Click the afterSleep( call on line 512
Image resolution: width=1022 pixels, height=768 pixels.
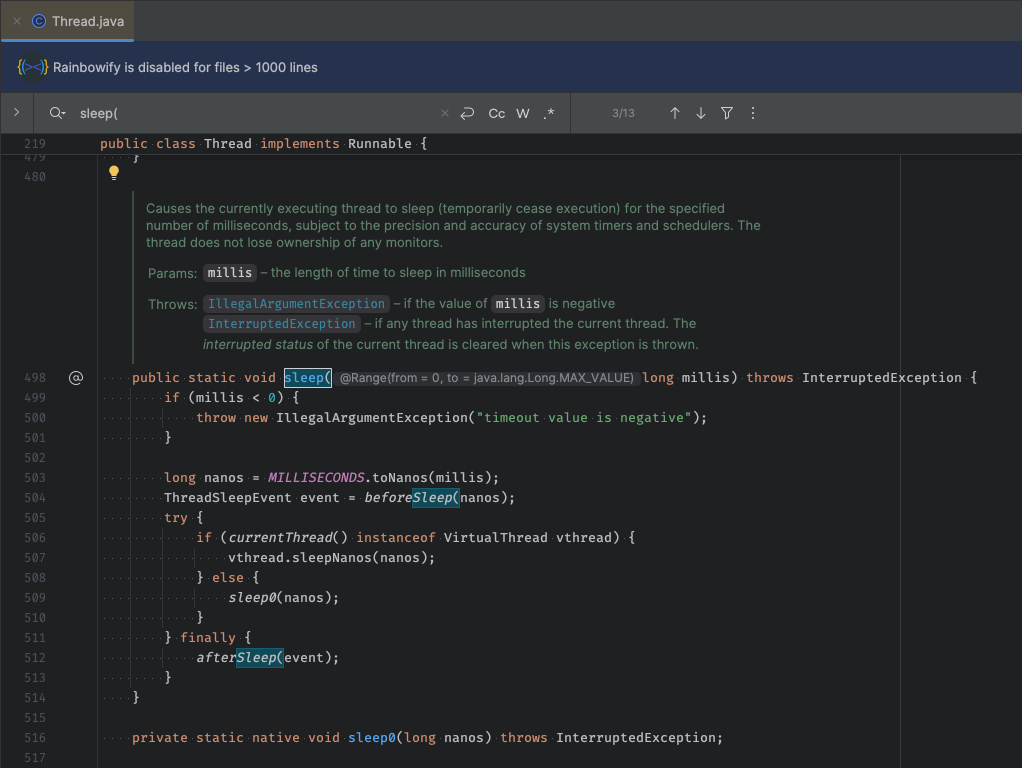click(240, 658)
